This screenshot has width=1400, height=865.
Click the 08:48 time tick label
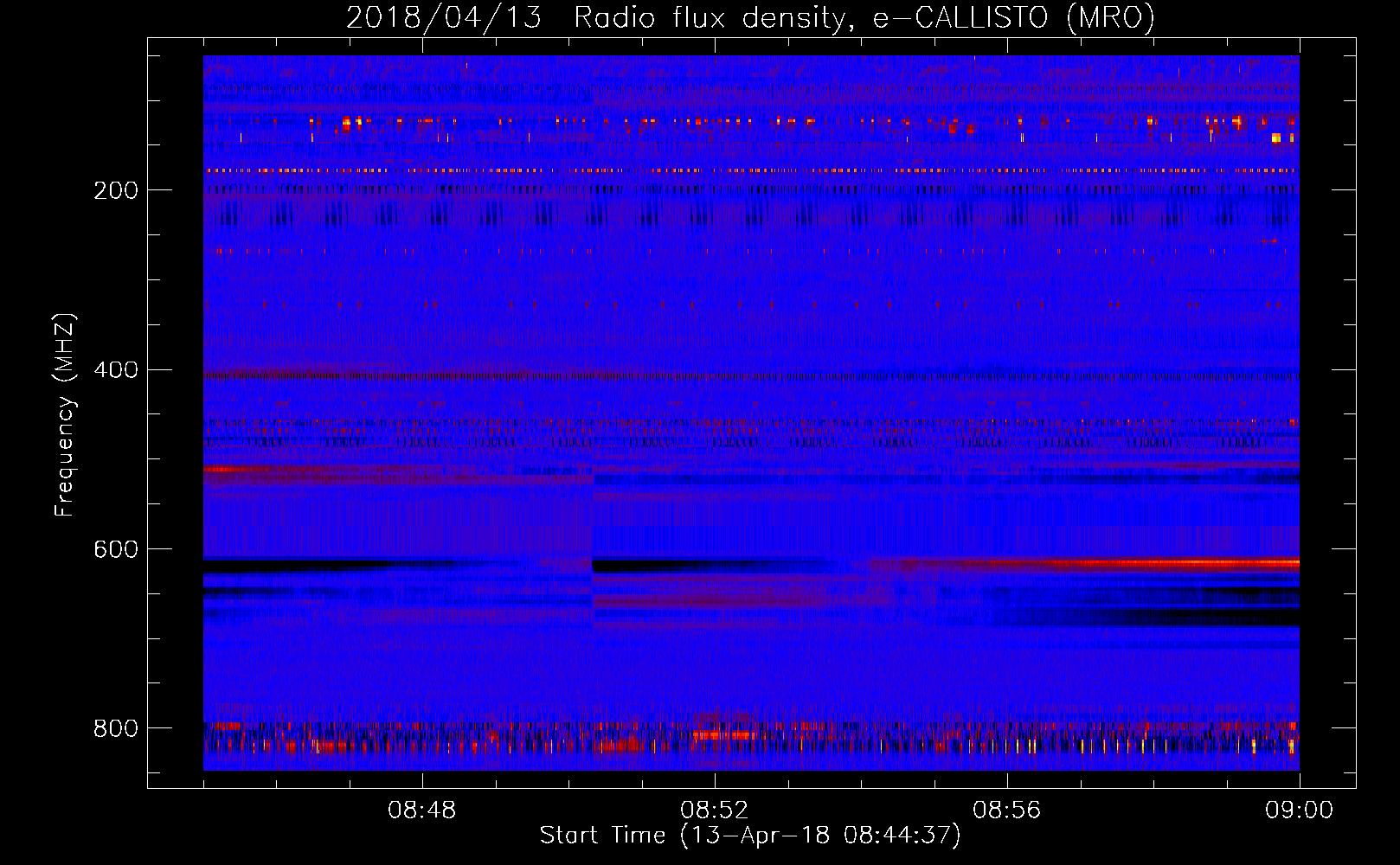pyautogui.click(x=422, y=811)
